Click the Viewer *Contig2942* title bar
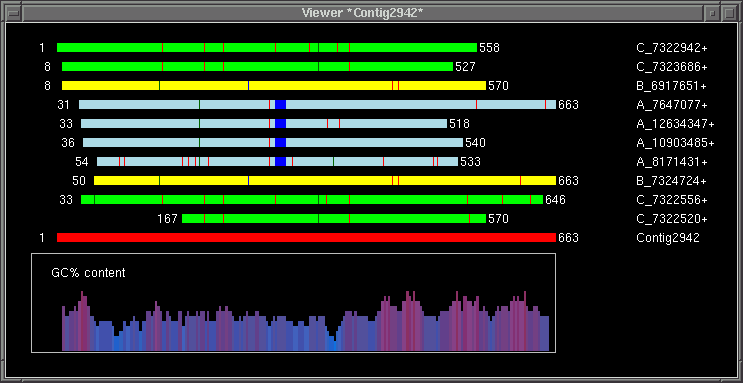Viewport: 743px width, 383px height. tap(362, 13)
